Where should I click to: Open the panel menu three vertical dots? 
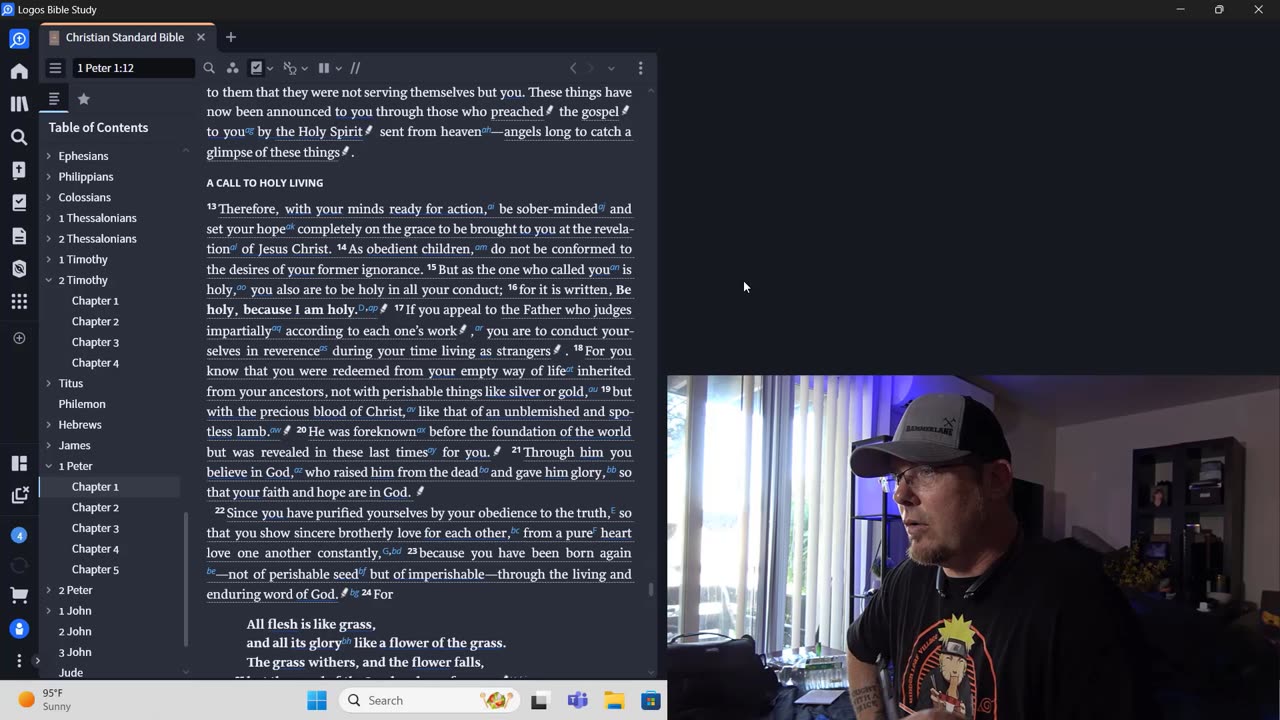tap(641, 68)
